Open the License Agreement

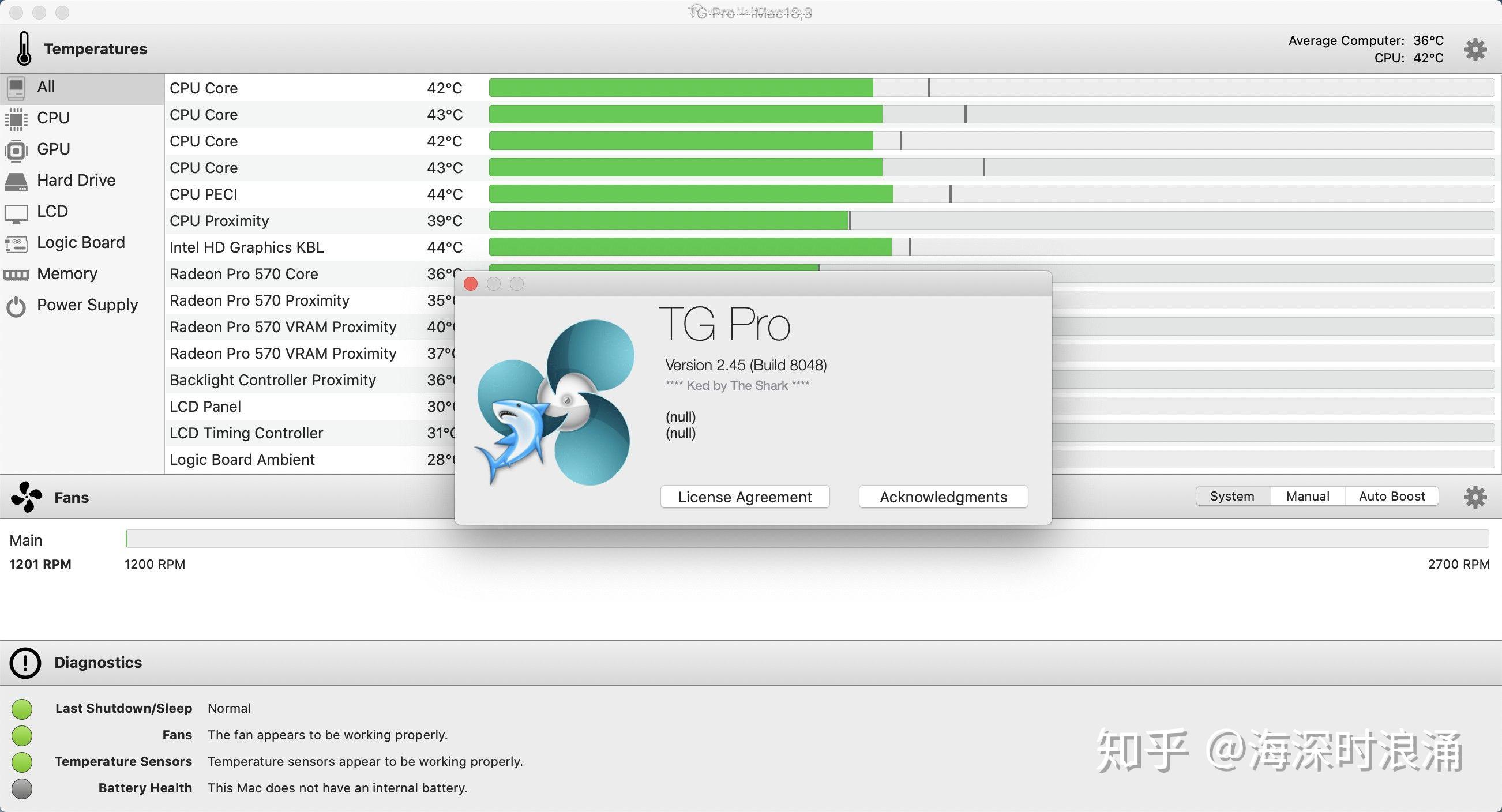(745, 497)
